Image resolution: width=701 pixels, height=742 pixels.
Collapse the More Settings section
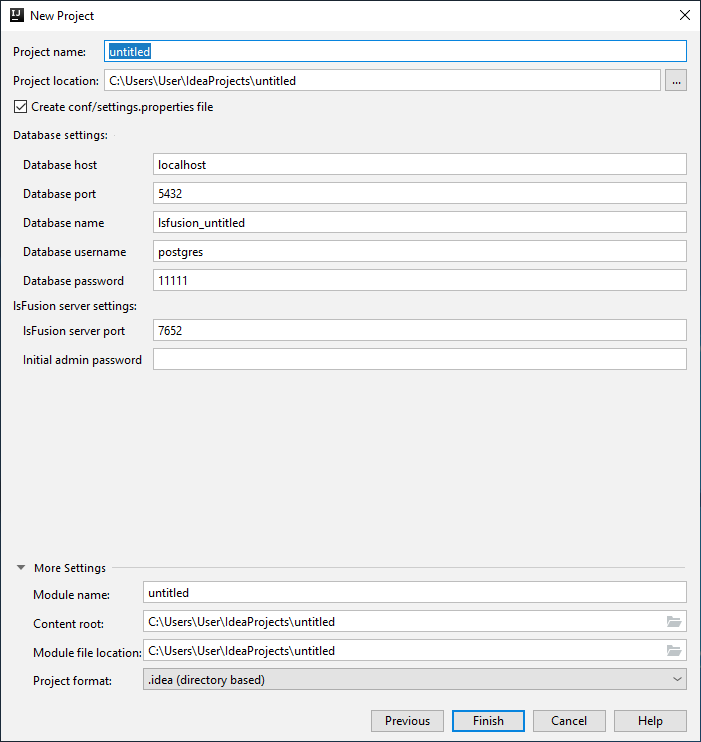tap(21, 568)
